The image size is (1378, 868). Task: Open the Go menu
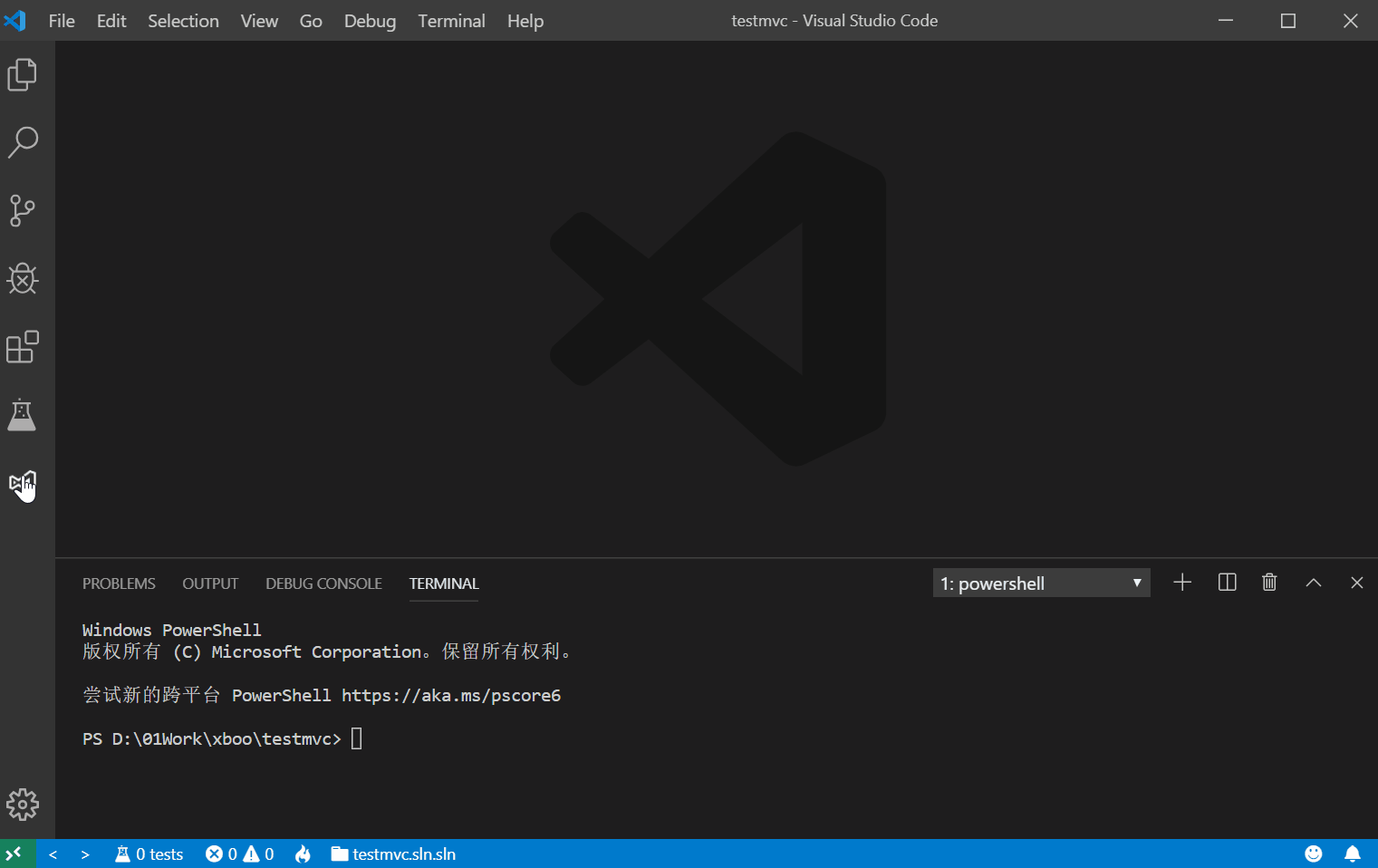click(311, 20)
